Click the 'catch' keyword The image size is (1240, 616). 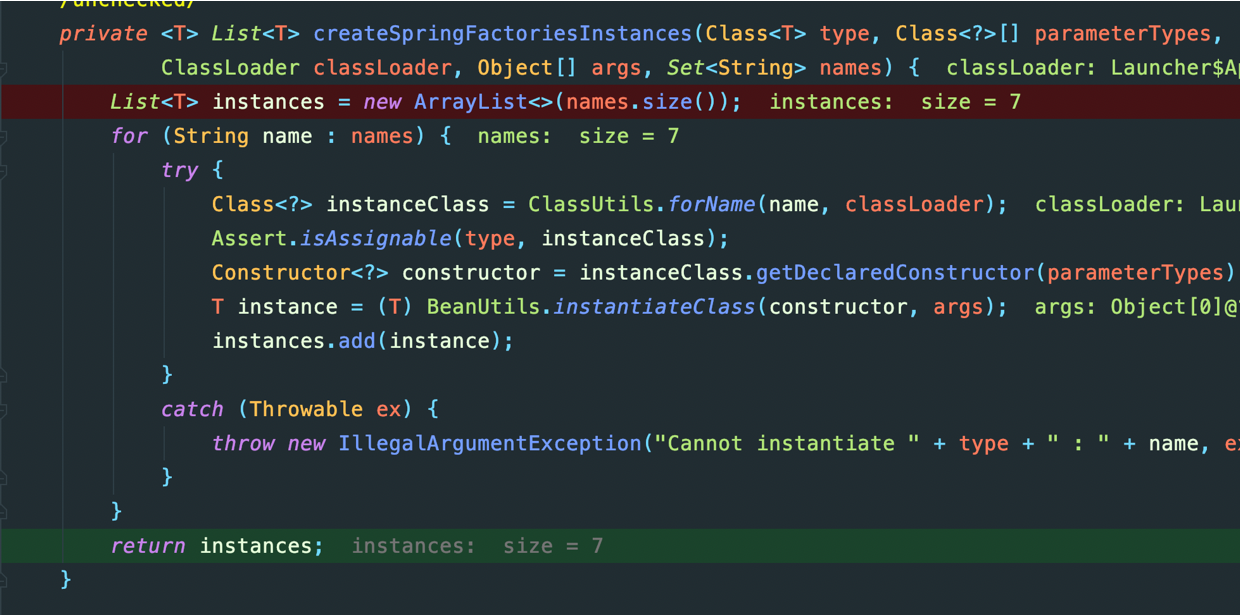pos(192,408)
